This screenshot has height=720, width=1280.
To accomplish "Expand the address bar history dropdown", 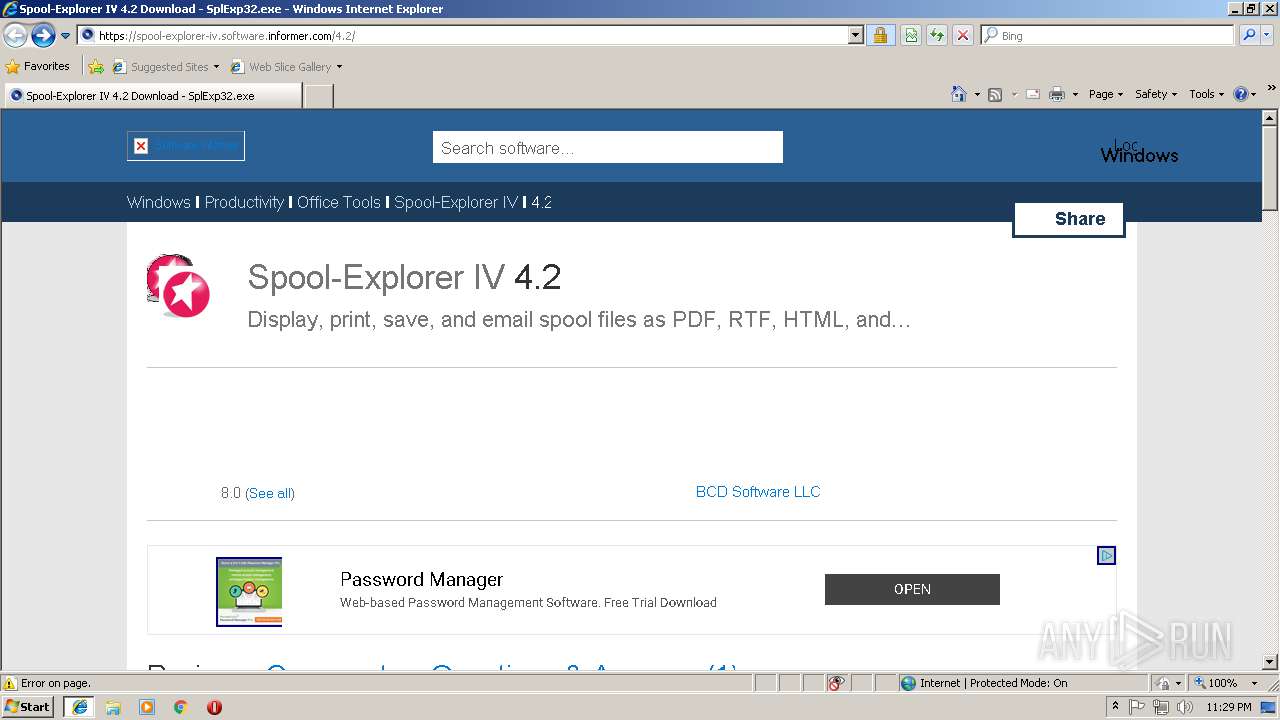I will (x=856, y=35).
